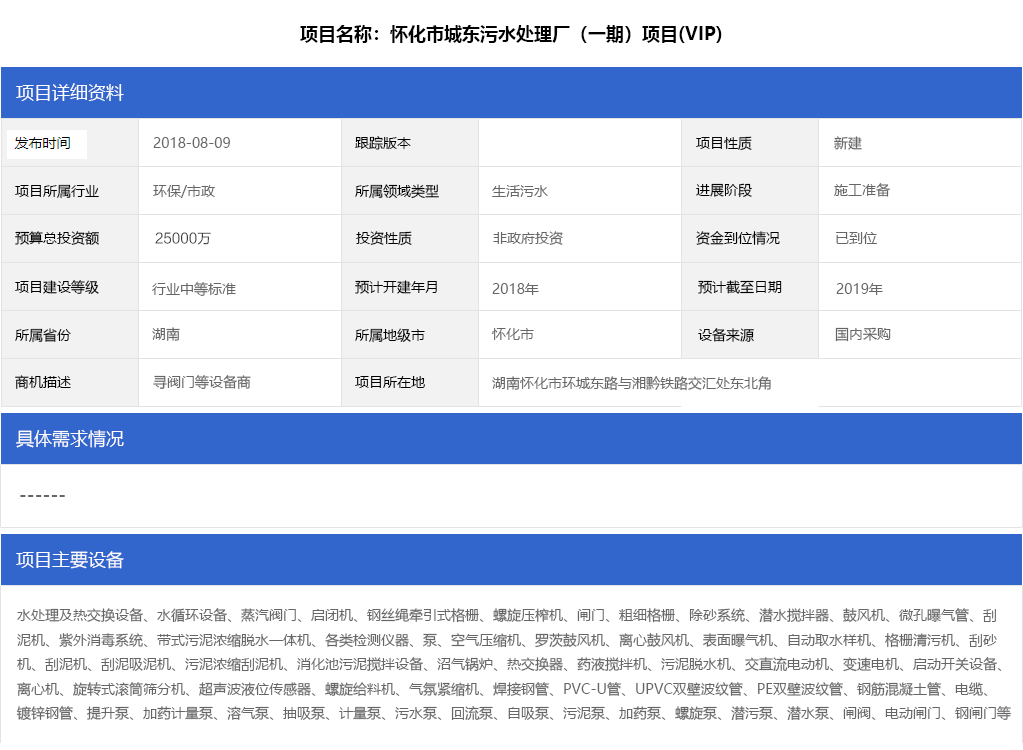Click the 湖南 province value
The width and height of the screenshot is (1023, 750).
point(166,334)
